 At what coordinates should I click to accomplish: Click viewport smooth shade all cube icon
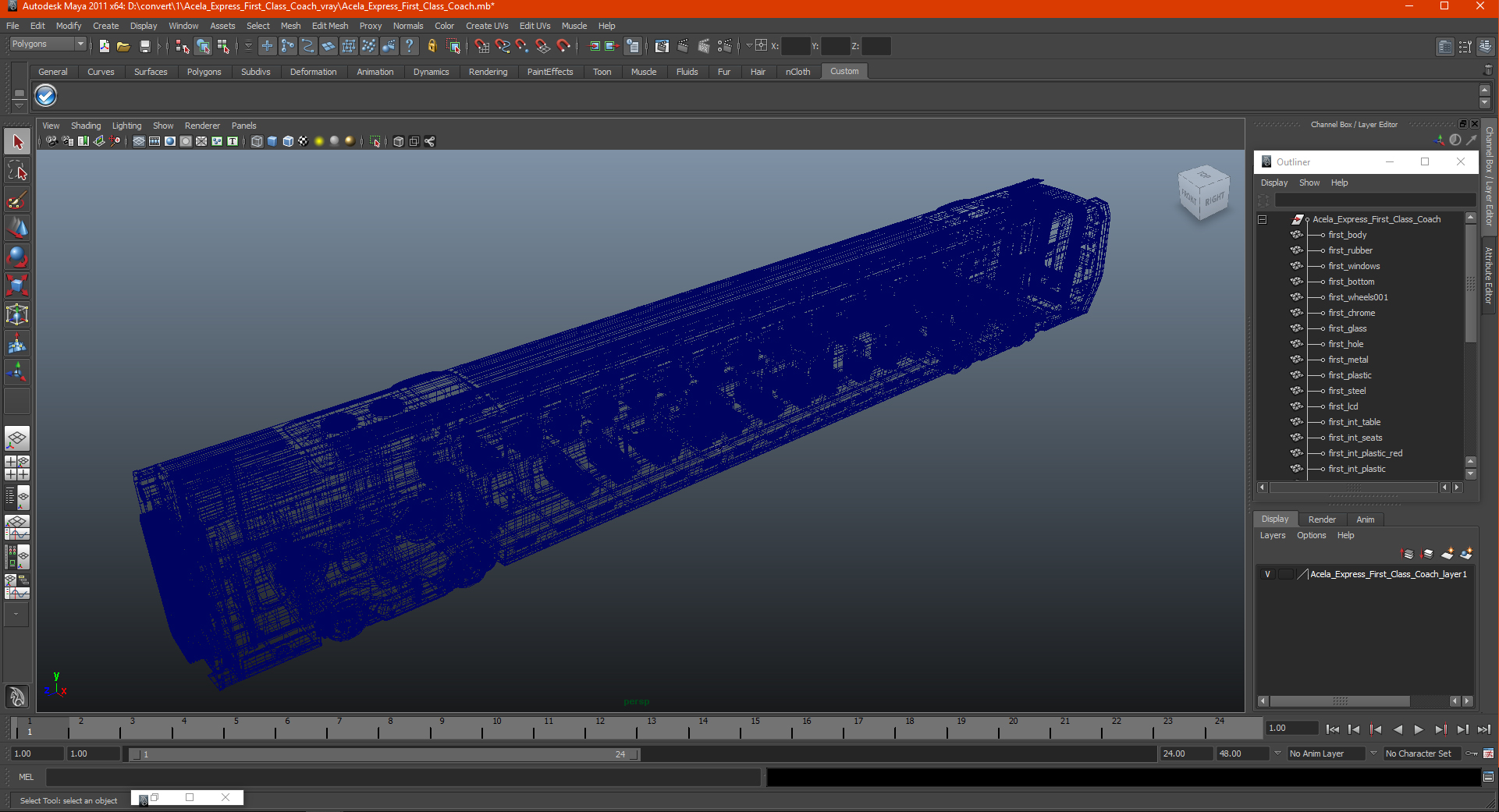point(272,141)
